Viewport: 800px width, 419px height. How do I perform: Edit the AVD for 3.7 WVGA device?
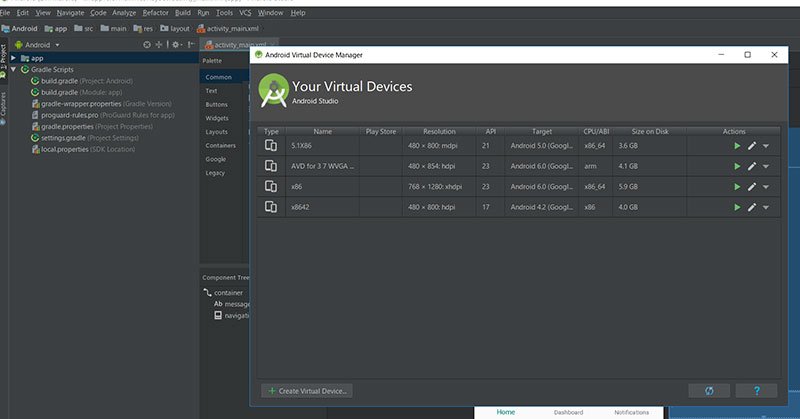tap(752, 166)
